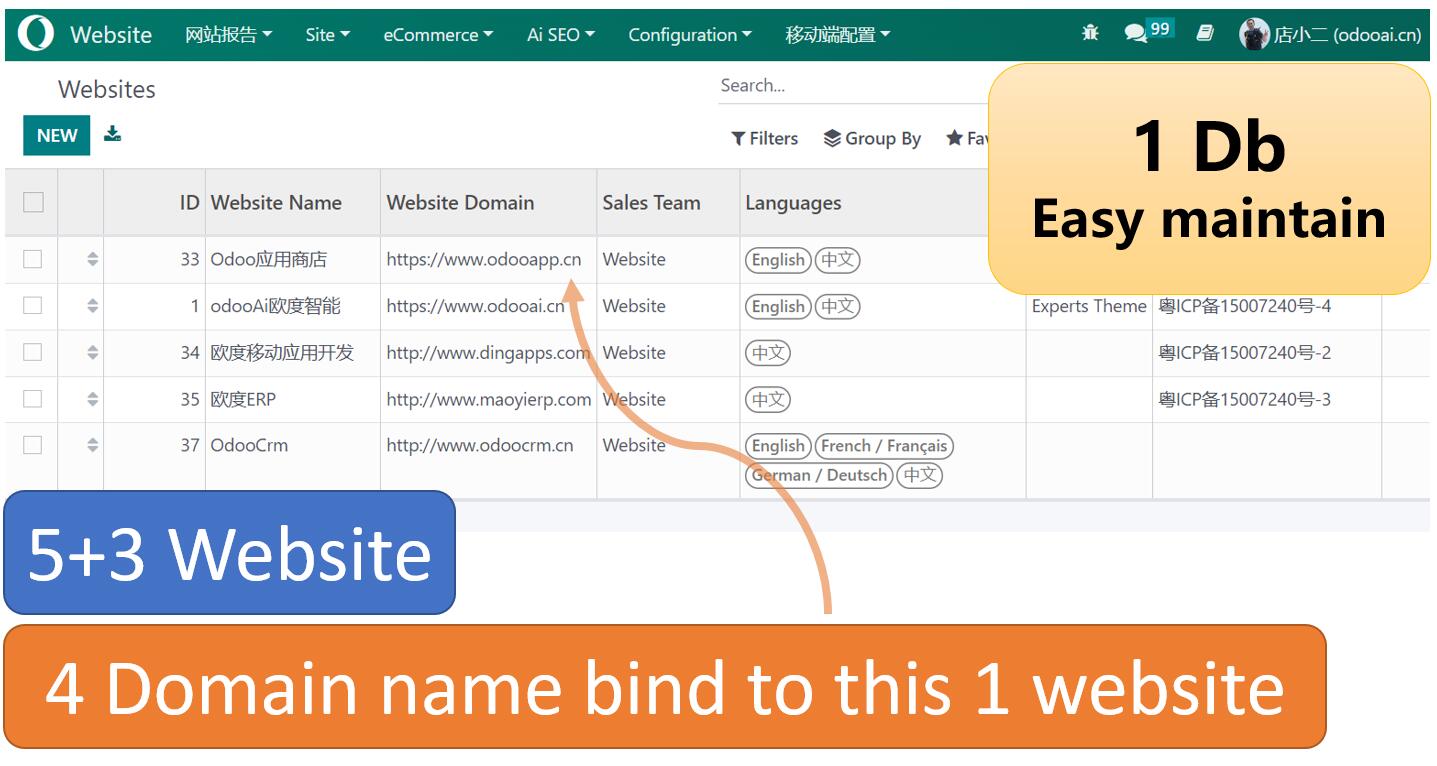Tick the select-all header checkbox
Image resolution: width=1437 pixels, height=766 pixels.
(33, 202)
